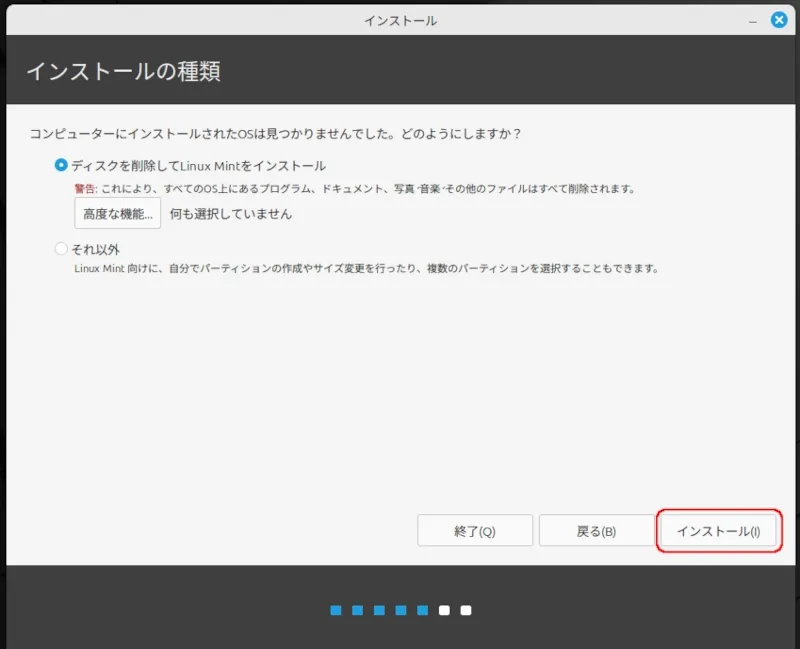The height and width of the screenshot is (649, 800).
Task: Minimize the installer window
Action: [751, 20]
